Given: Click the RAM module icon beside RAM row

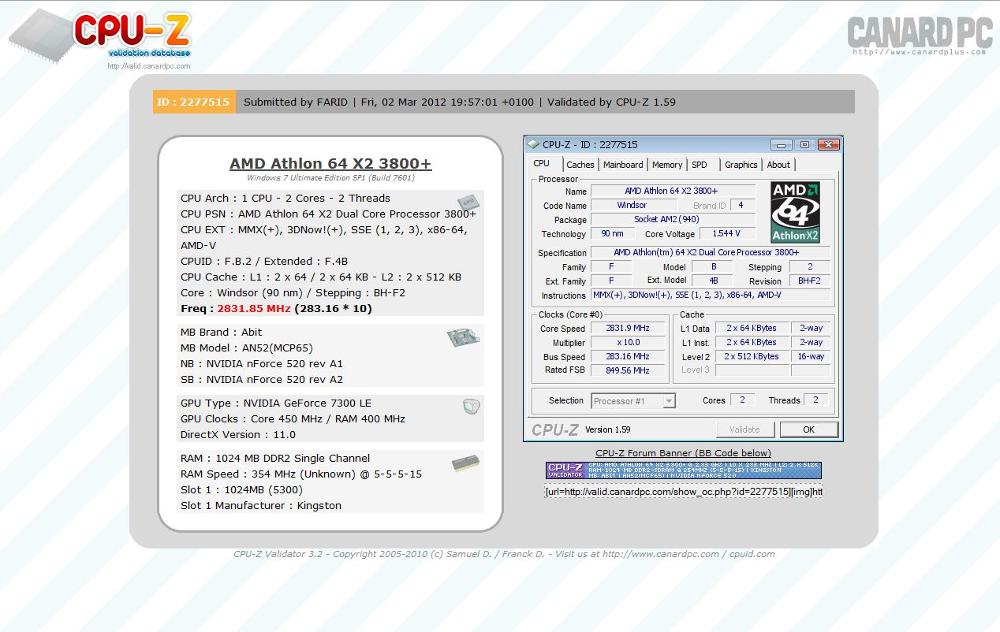Looking at the screenshot, I should [466, 463].
